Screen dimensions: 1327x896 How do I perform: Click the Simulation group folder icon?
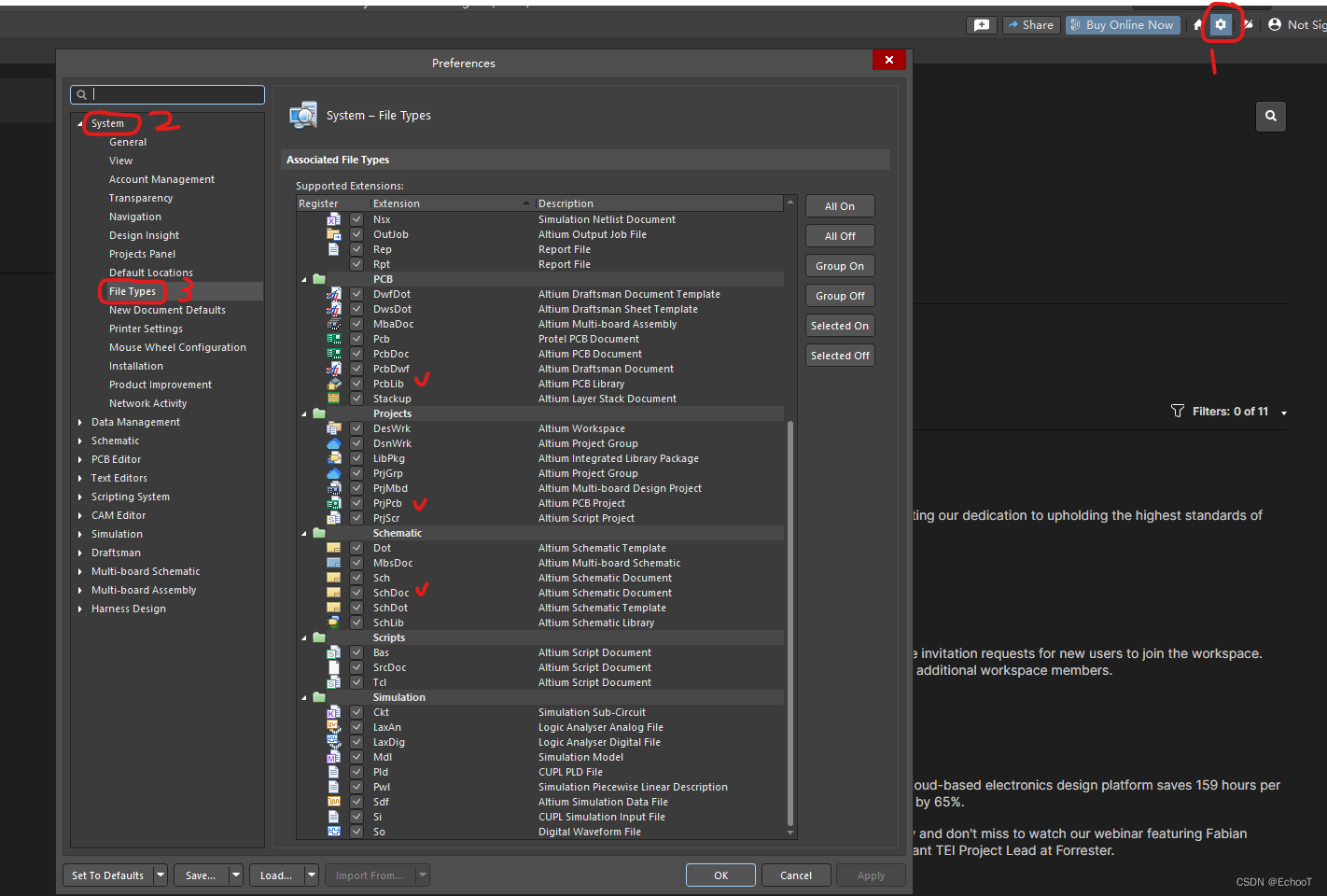click(x=319, y=697)
